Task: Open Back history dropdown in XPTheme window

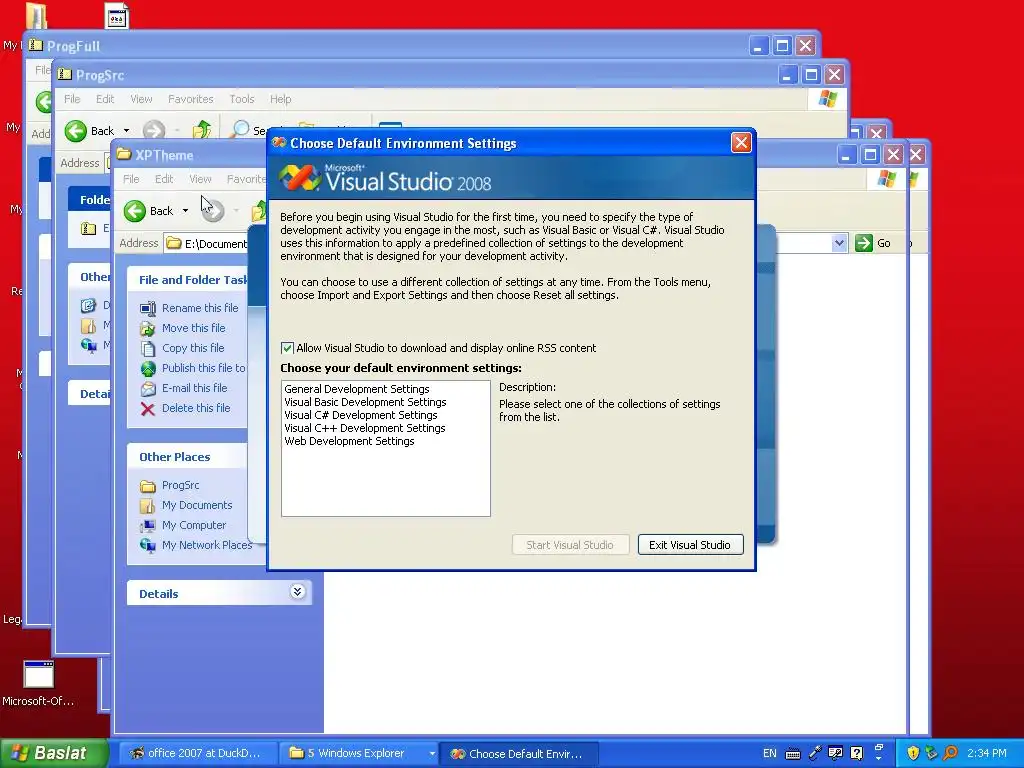Action: 185,210
